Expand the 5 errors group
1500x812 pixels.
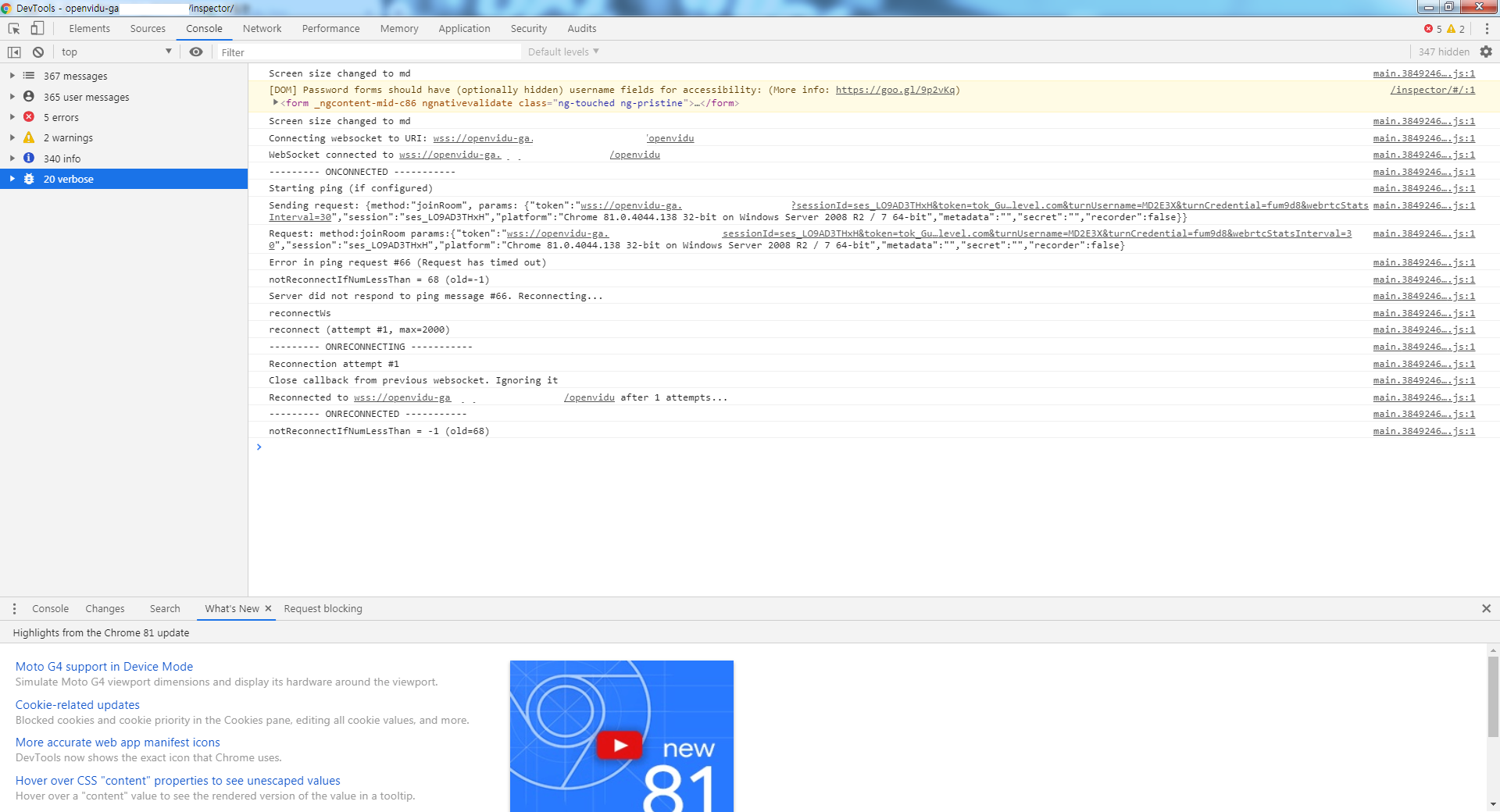point(12,117)
